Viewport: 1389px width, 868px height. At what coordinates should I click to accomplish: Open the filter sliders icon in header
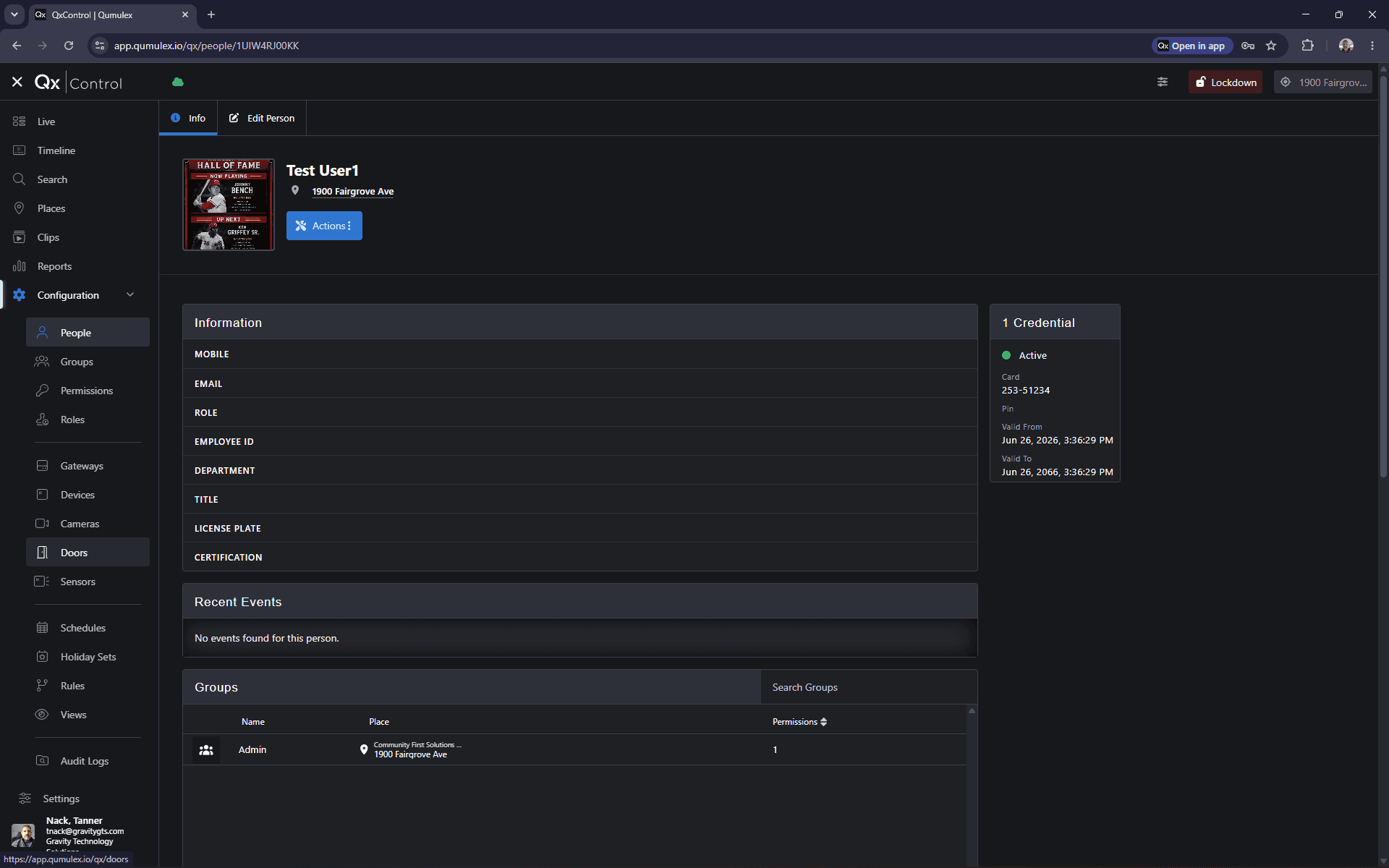pyautogui.click(x=1163, y=82)
